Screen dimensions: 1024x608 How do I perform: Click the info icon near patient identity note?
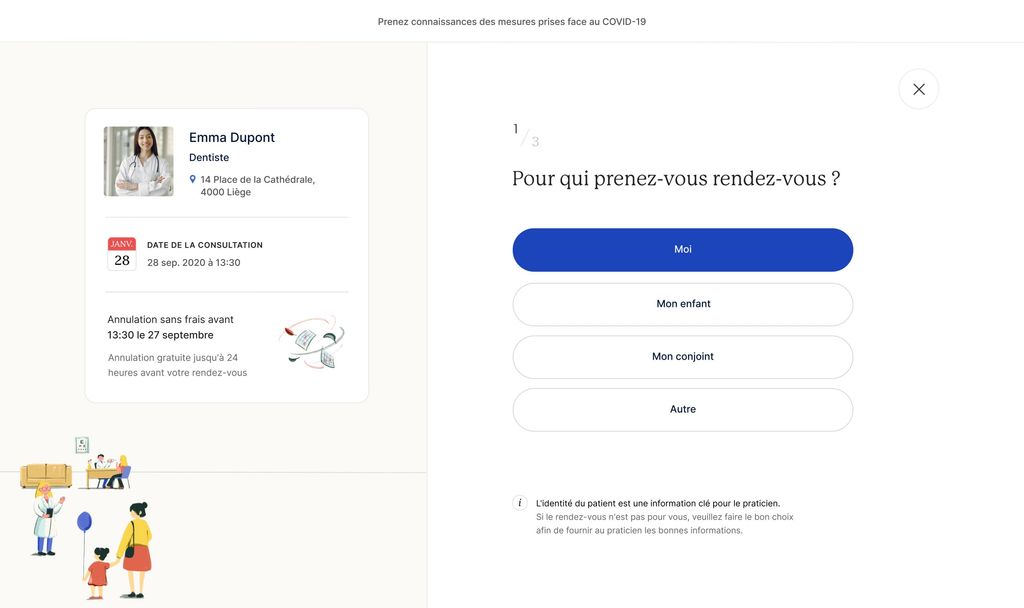[520, 503]
